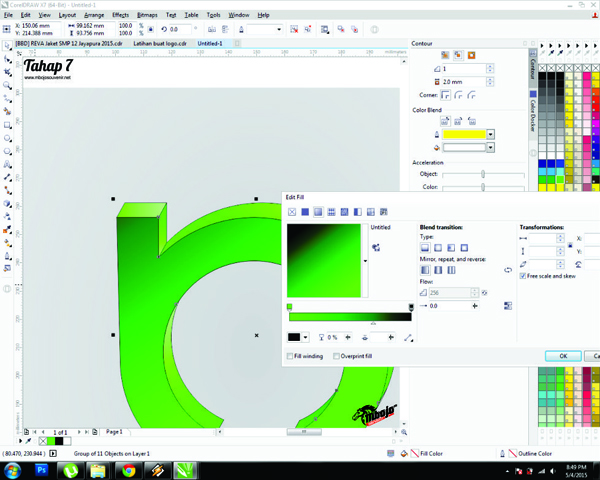This screenshot has width=600, height=480.
Task: Open the contour fill color dropdown
Action: [x=490, y=148]
